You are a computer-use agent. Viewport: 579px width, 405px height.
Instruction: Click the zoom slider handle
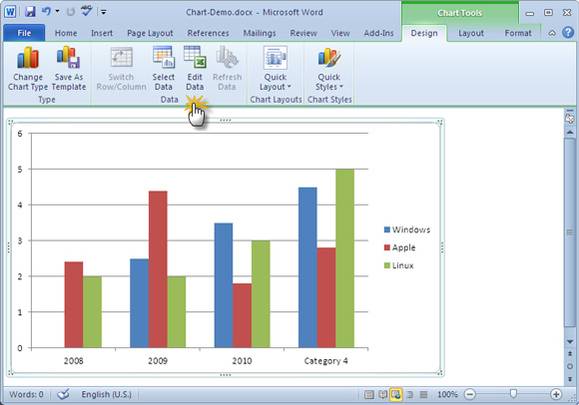pyautogui.click(x=513, y=394)
